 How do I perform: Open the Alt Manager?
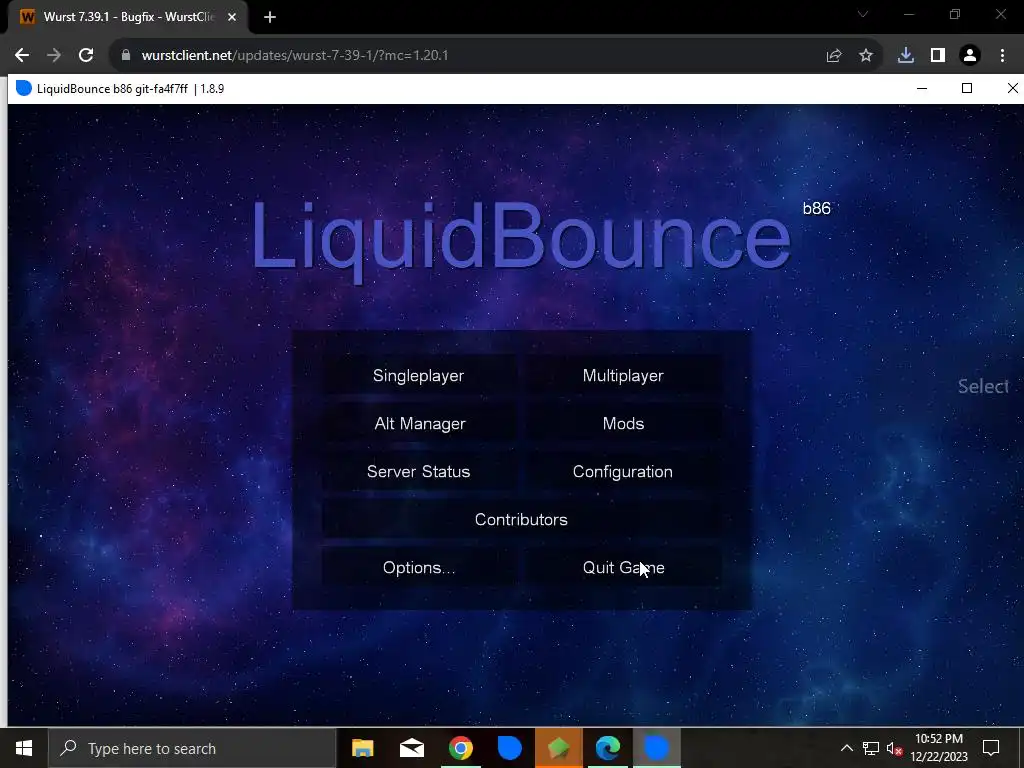click(419, 423)
